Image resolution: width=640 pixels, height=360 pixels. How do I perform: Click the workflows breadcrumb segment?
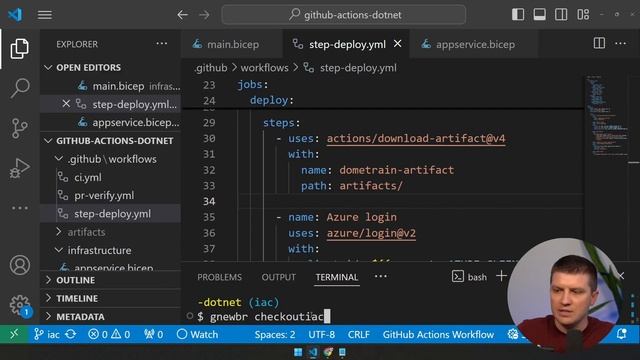[264, 68]
